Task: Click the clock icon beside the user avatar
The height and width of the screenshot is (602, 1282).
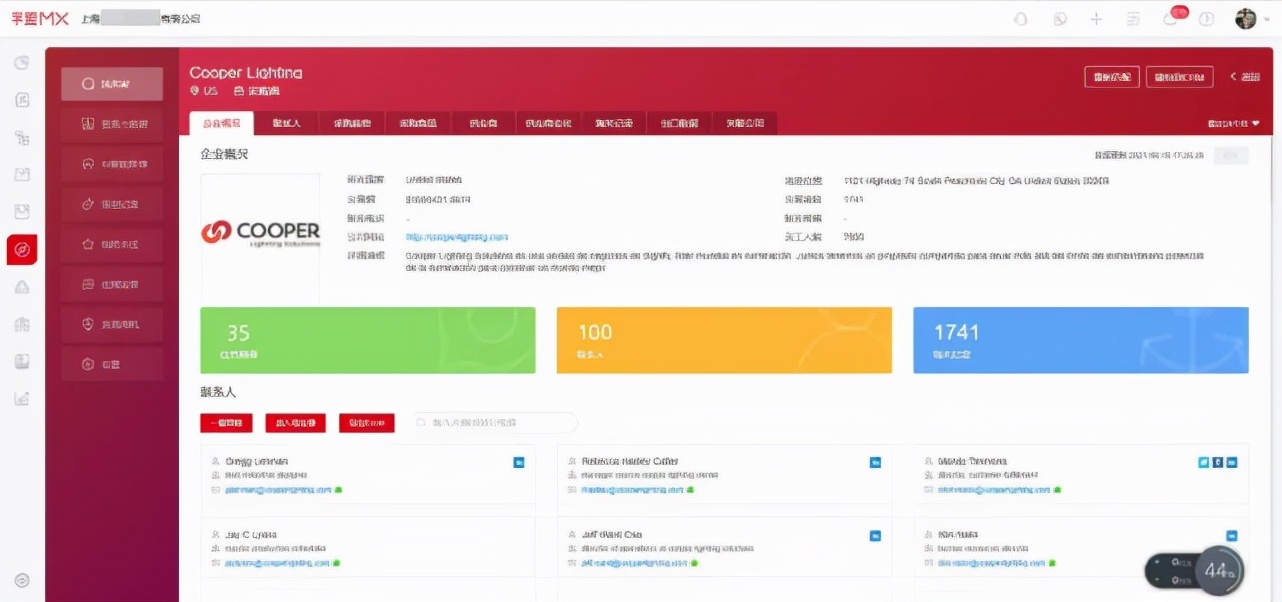Action: pos(1207,19)
